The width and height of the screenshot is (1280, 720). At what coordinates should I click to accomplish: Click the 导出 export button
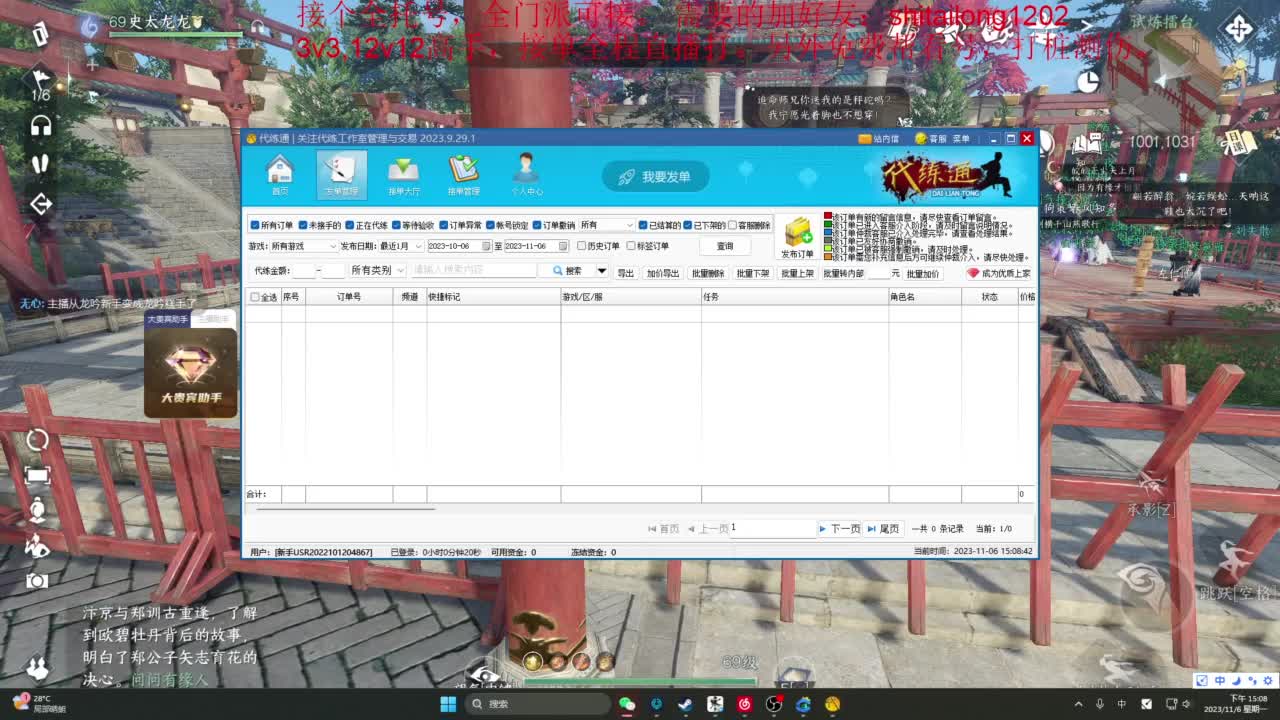click(x=626, y=273)
